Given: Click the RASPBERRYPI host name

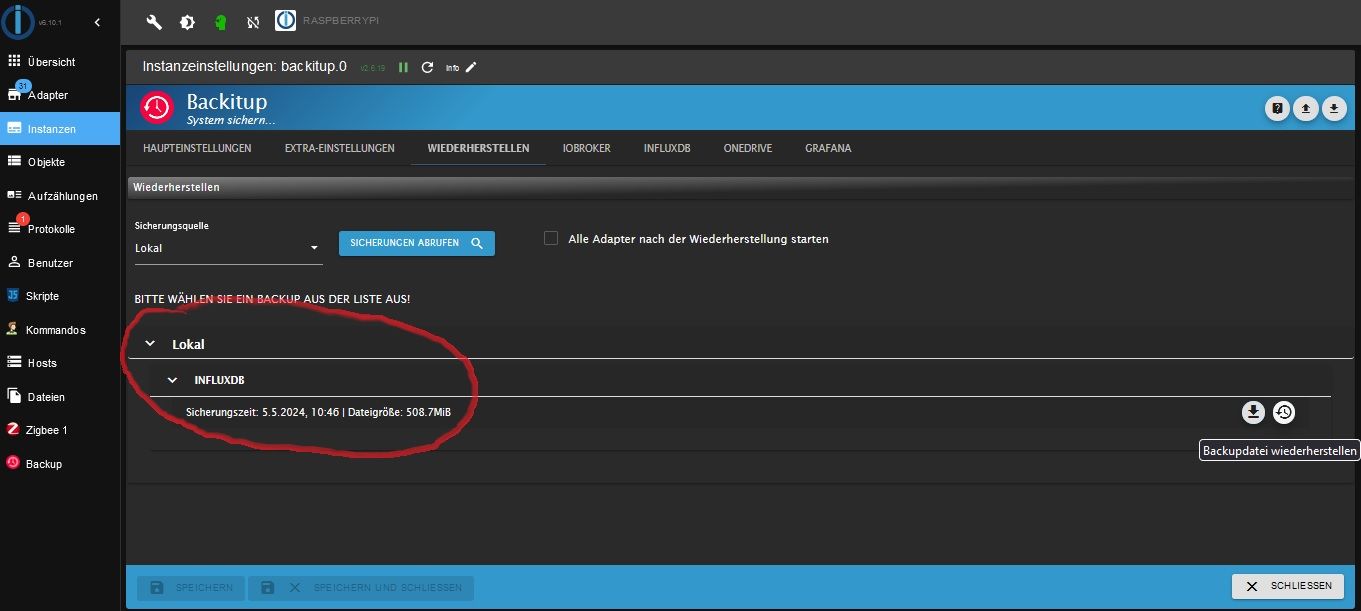Looking at the screenshot, I should [341, 20].
